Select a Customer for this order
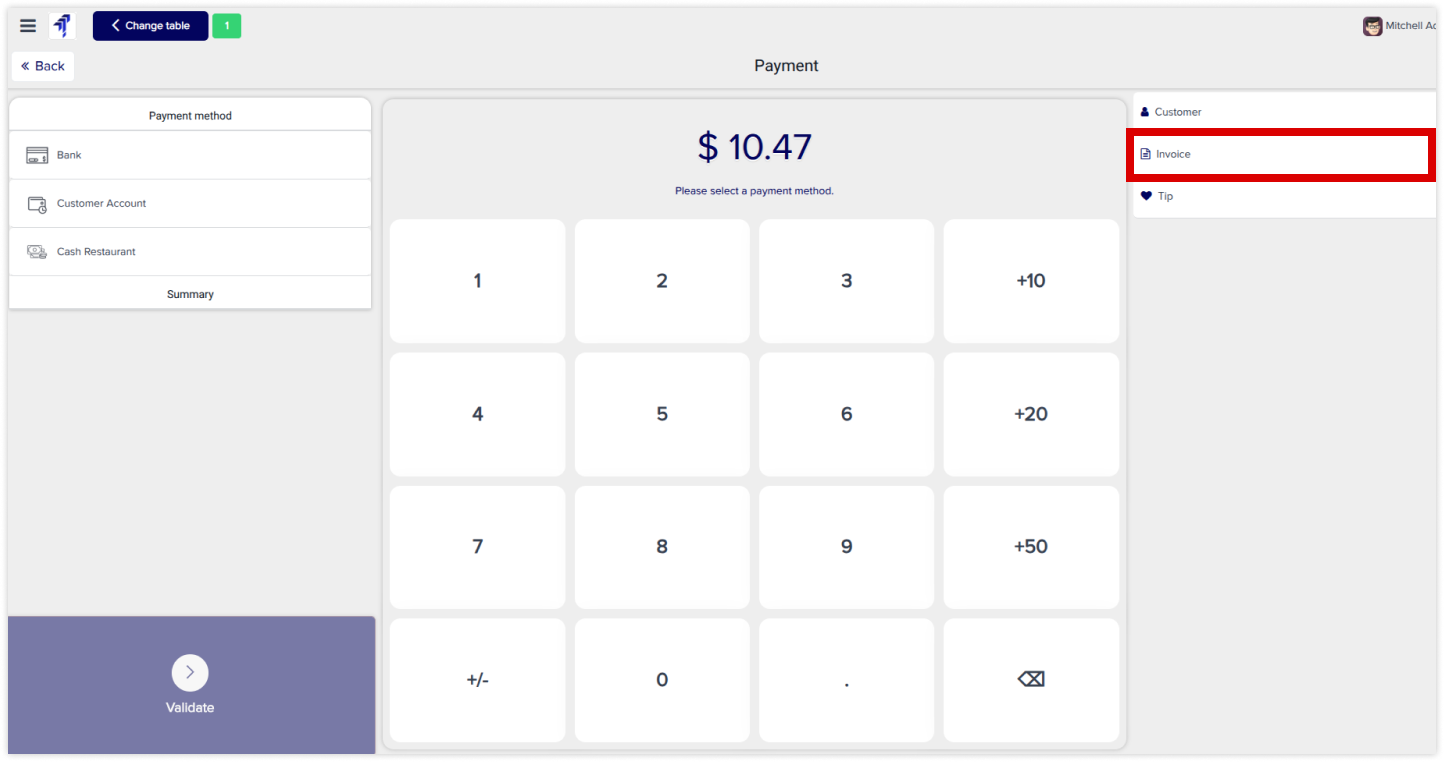 tap(1177, 112)
